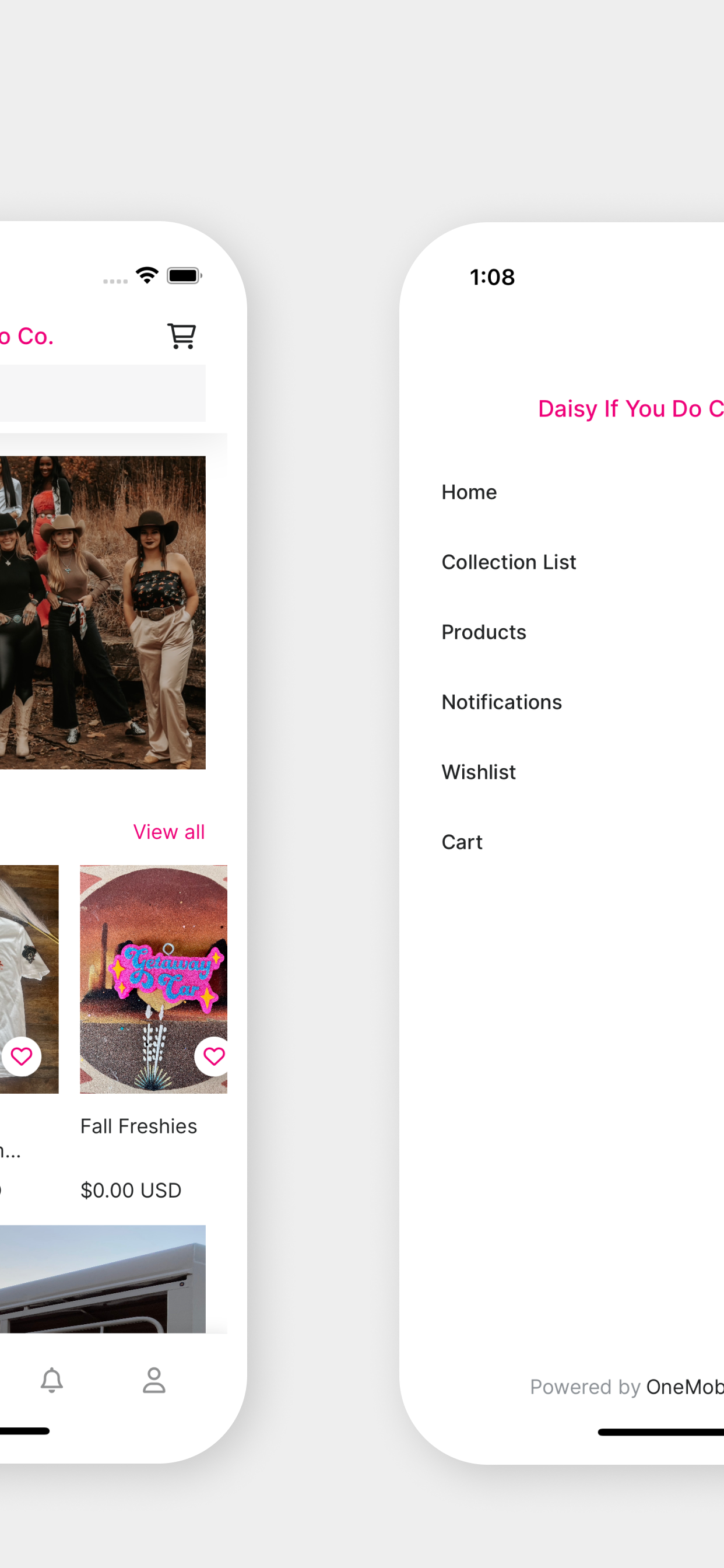
Task: Open the cowgirls group banner image
Action: (x=103, y=612)
